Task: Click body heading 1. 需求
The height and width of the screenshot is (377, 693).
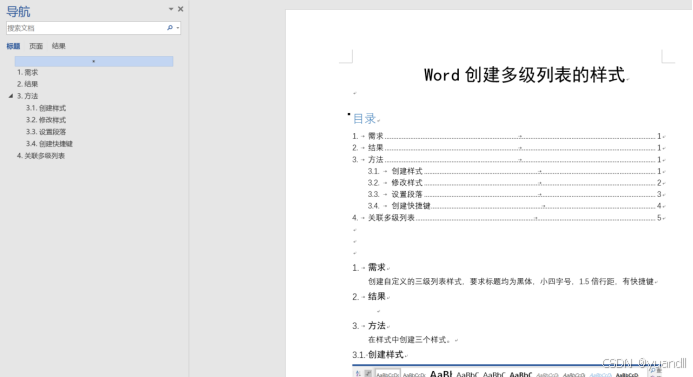Action: [x=369, y=267]
